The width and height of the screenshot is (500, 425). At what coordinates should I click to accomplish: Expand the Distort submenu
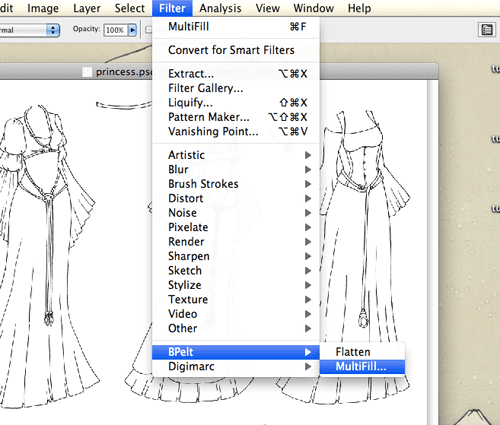click(x=236, y=198)
